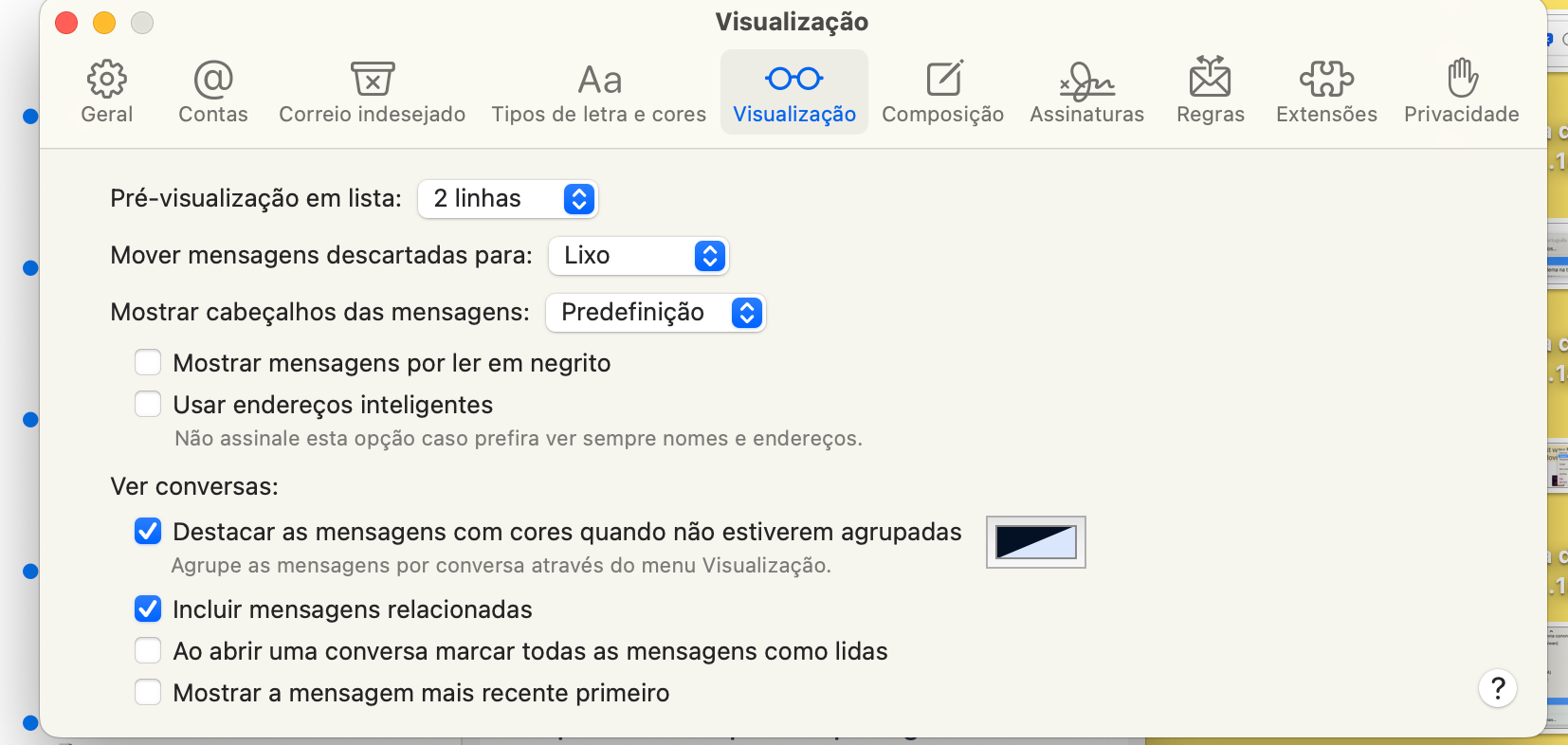Screen dimensions: 1568x745
Task: Open the Contas @ icon tab
Action: [213, 79]
